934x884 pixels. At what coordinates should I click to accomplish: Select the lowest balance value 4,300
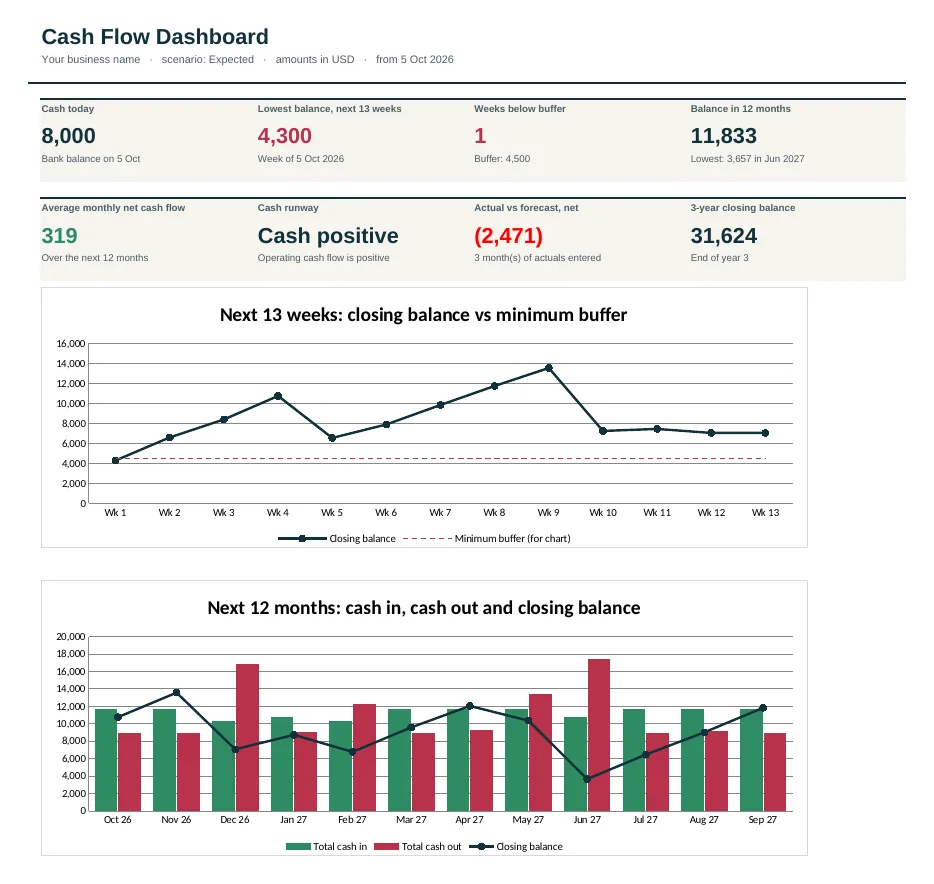coord(284,136)
